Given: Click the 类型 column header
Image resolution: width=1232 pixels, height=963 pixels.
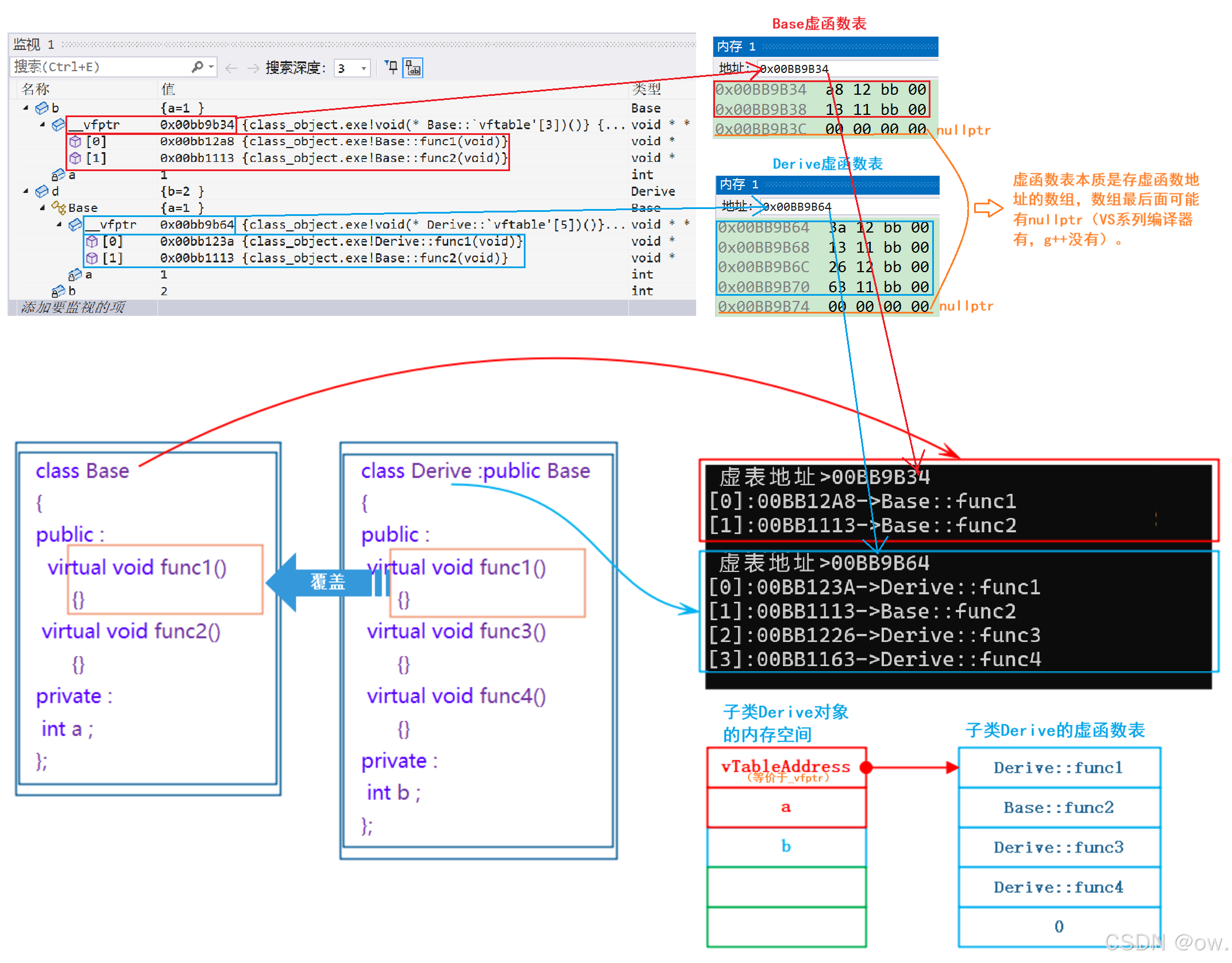Looking at the screenshot, I should 647,89.
